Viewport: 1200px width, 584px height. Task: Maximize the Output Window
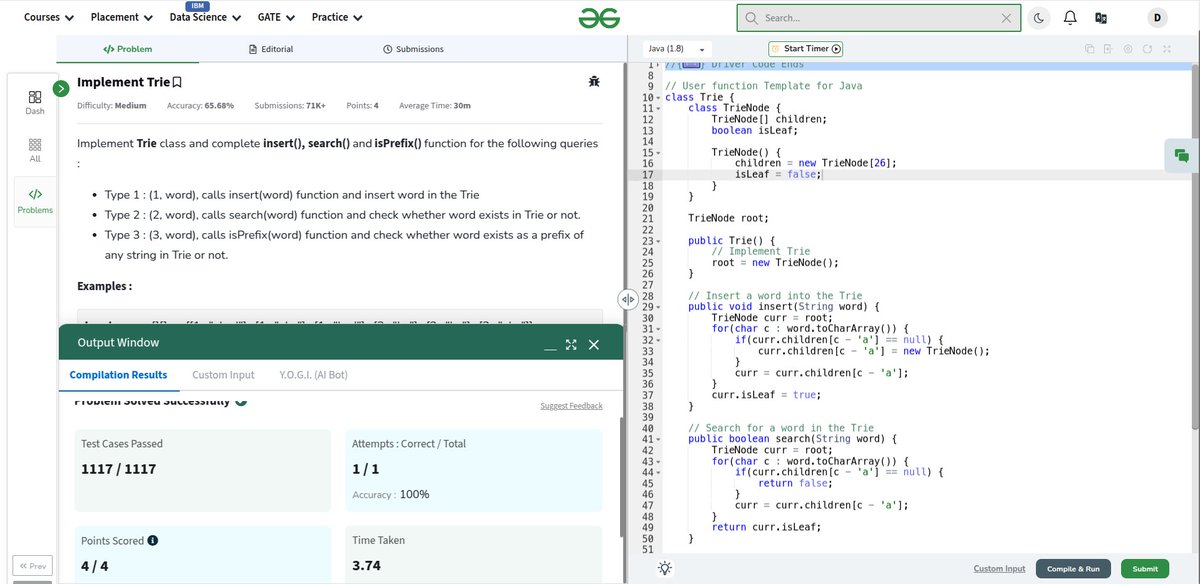coord(571,345)
